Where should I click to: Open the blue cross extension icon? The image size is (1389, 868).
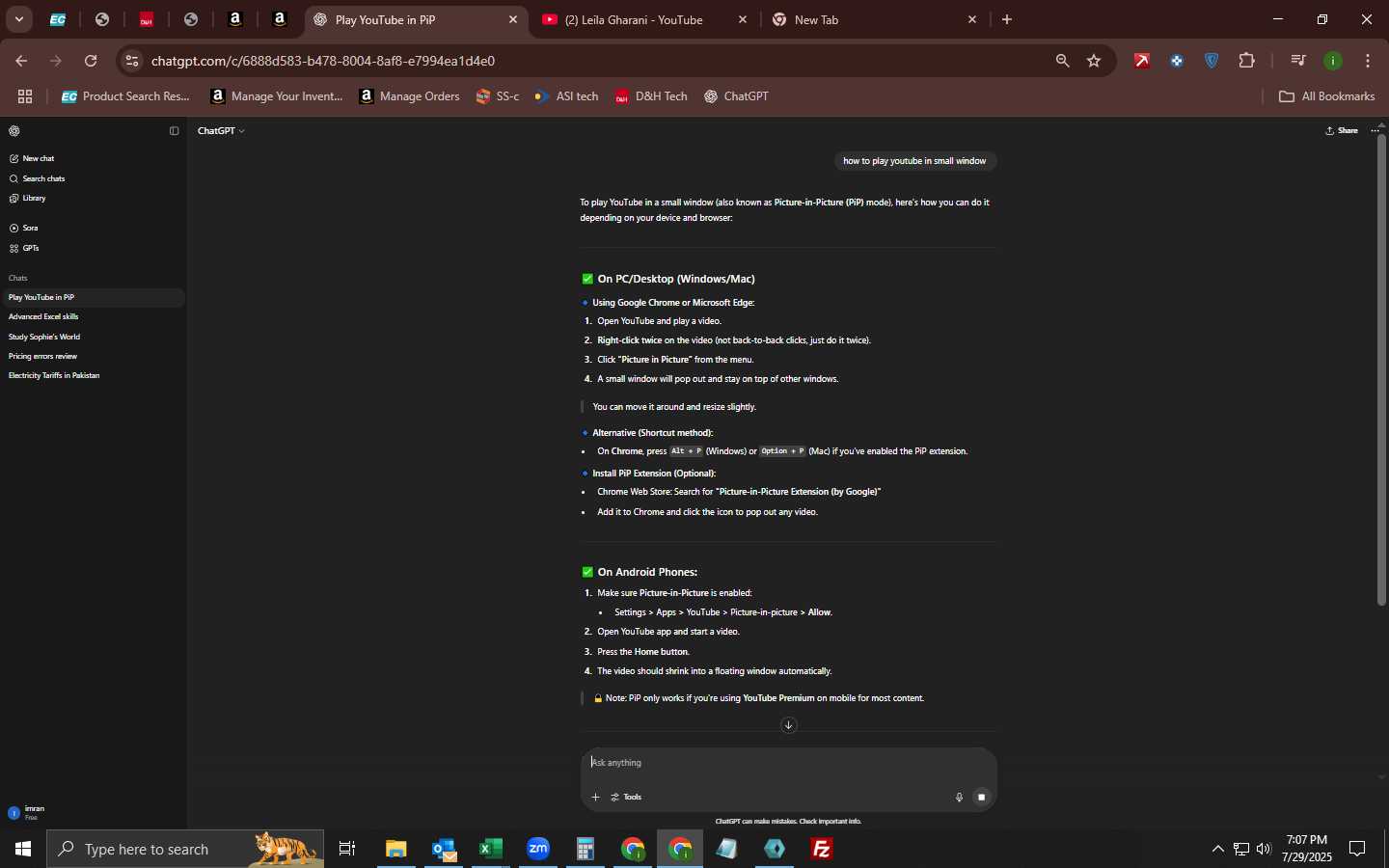(x=1177, y=61)
